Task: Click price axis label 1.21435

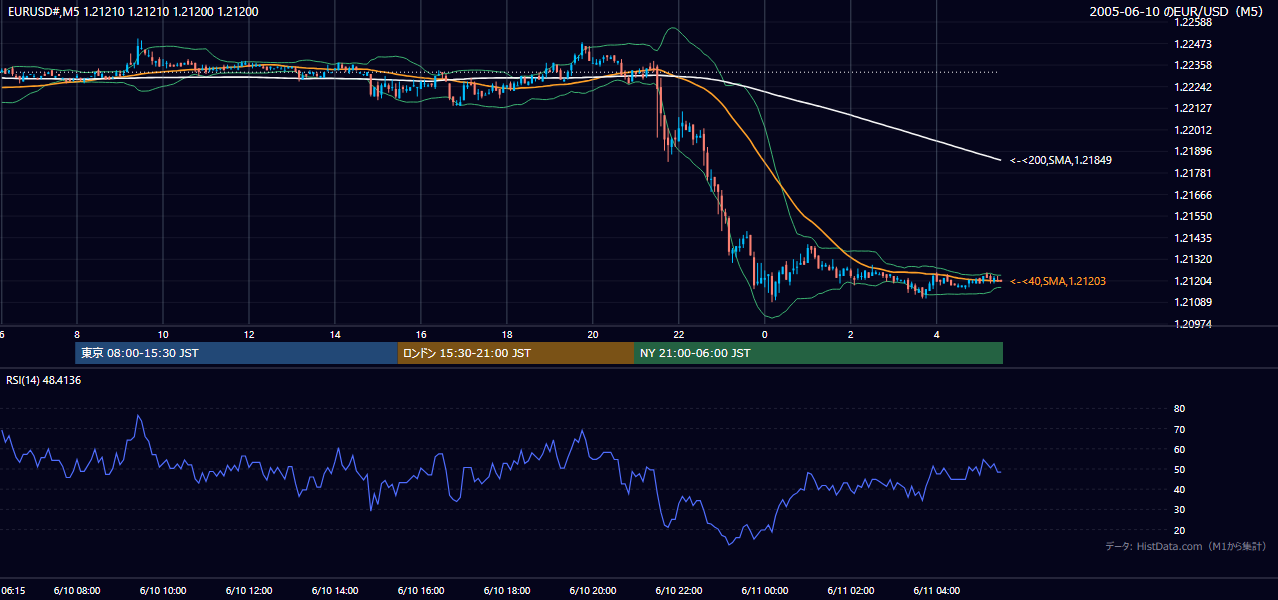Action: pyautogui.click(x=1194, y=238)
